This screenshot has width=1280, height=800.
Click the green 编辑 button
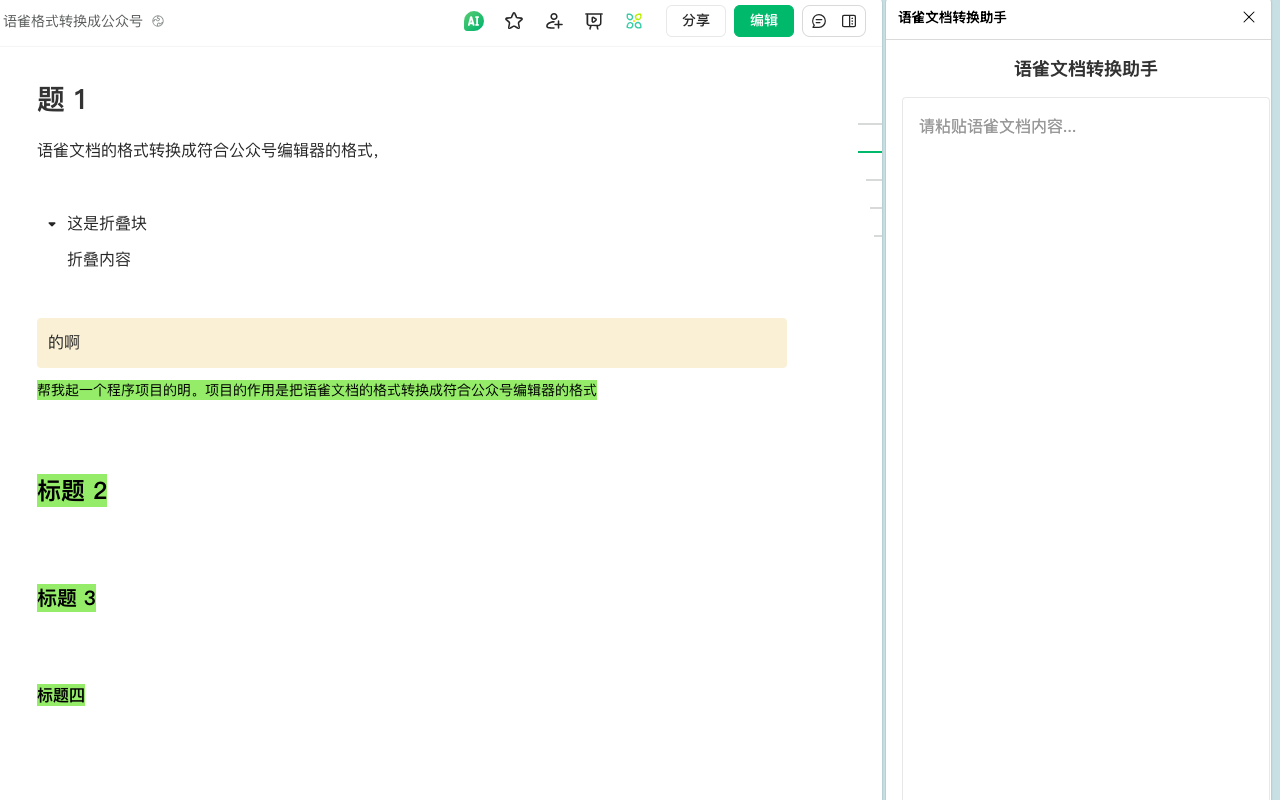764,21
